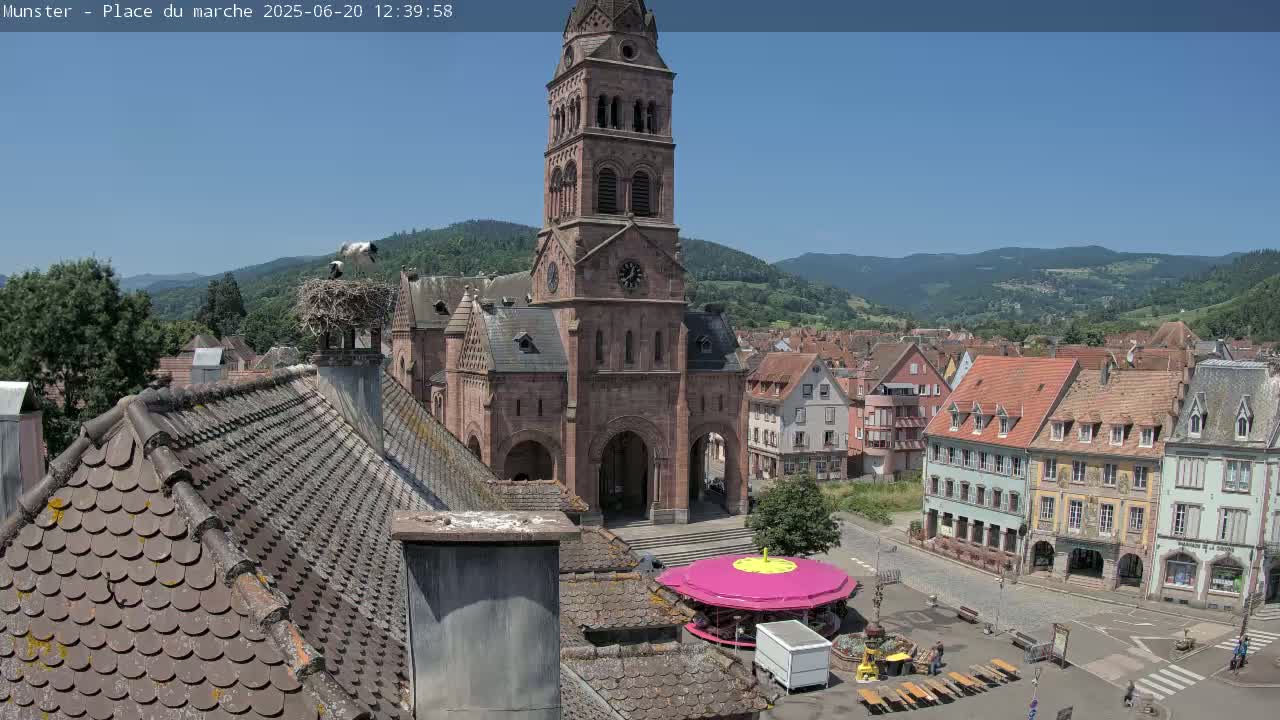Click the "Munster - Place du marche" caption text
Image resolution: width=1280 pixels, height=720 pixels.
coord(128,12)
